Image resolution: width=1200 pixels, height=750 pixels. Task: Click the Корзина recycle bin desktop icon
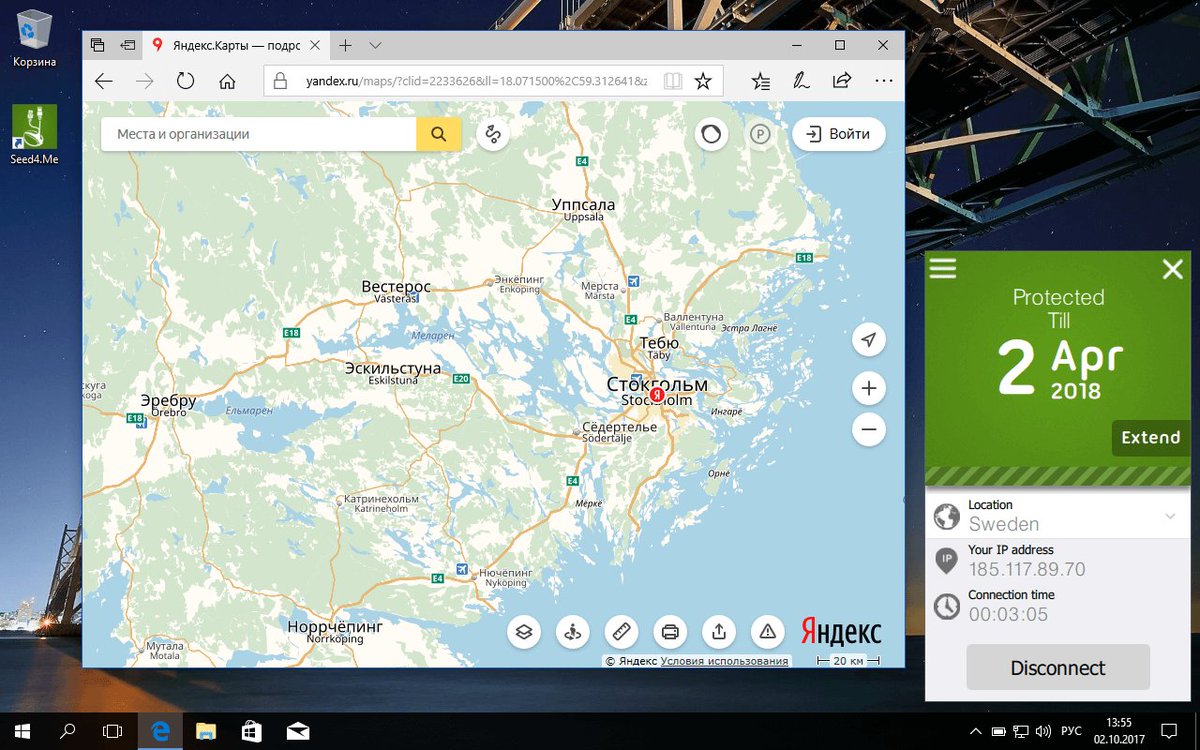coord(34,38)
